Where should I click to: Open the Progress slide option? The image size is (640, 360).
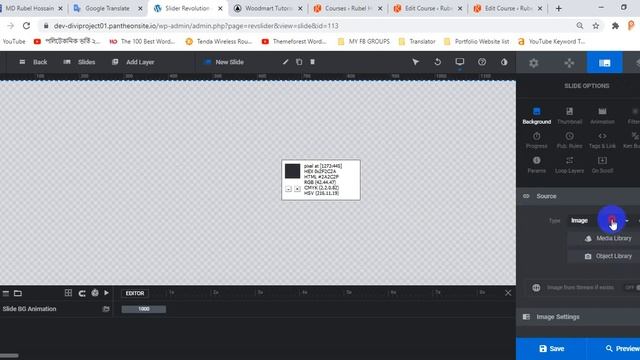[x=537, y=140]
